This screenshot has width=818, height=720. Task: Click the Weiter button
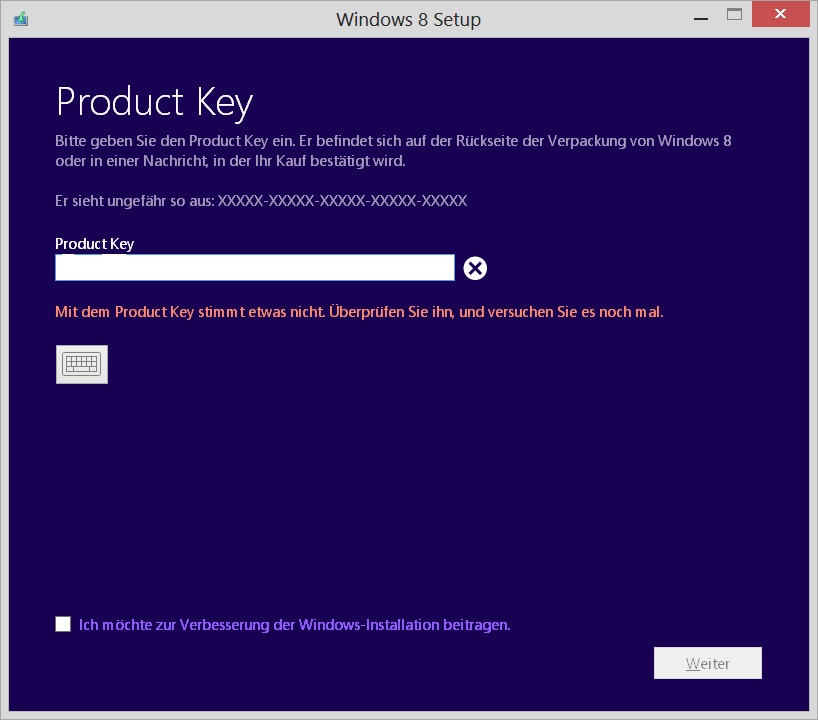pos(707,663)
